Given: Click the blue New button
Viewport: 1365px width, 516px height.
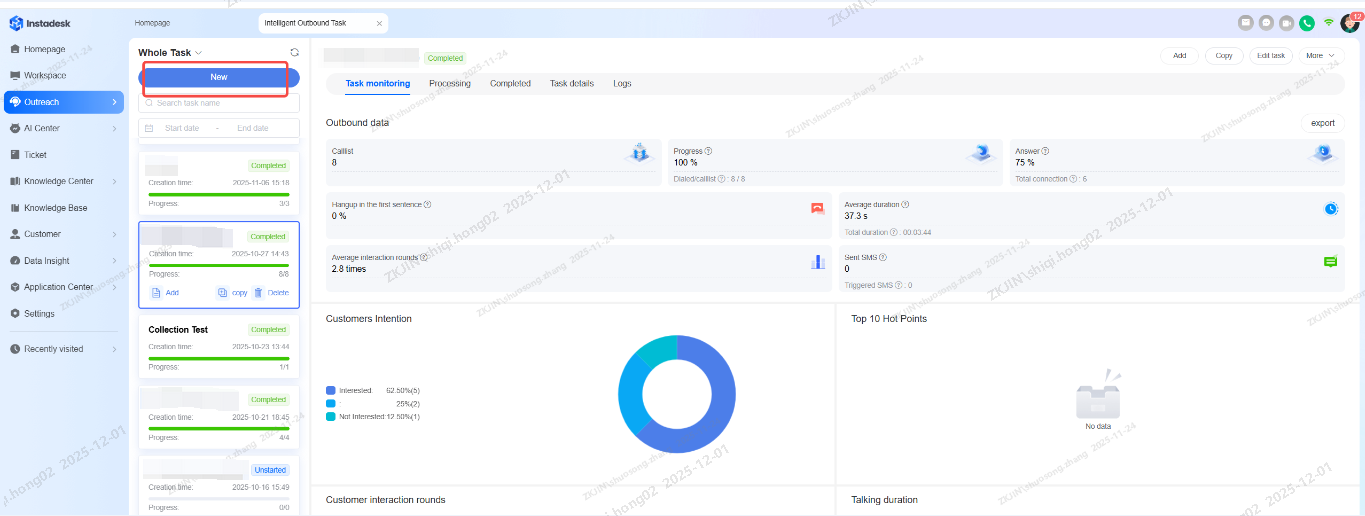Looking at the screenshot, I should tap(219, 77).
